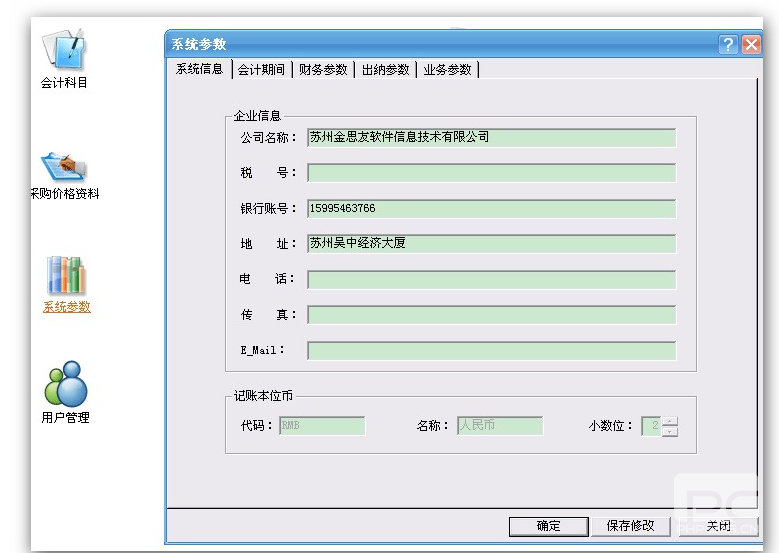Open the 用户管理 users icon
779x553 pixels.
click(65, 385)
